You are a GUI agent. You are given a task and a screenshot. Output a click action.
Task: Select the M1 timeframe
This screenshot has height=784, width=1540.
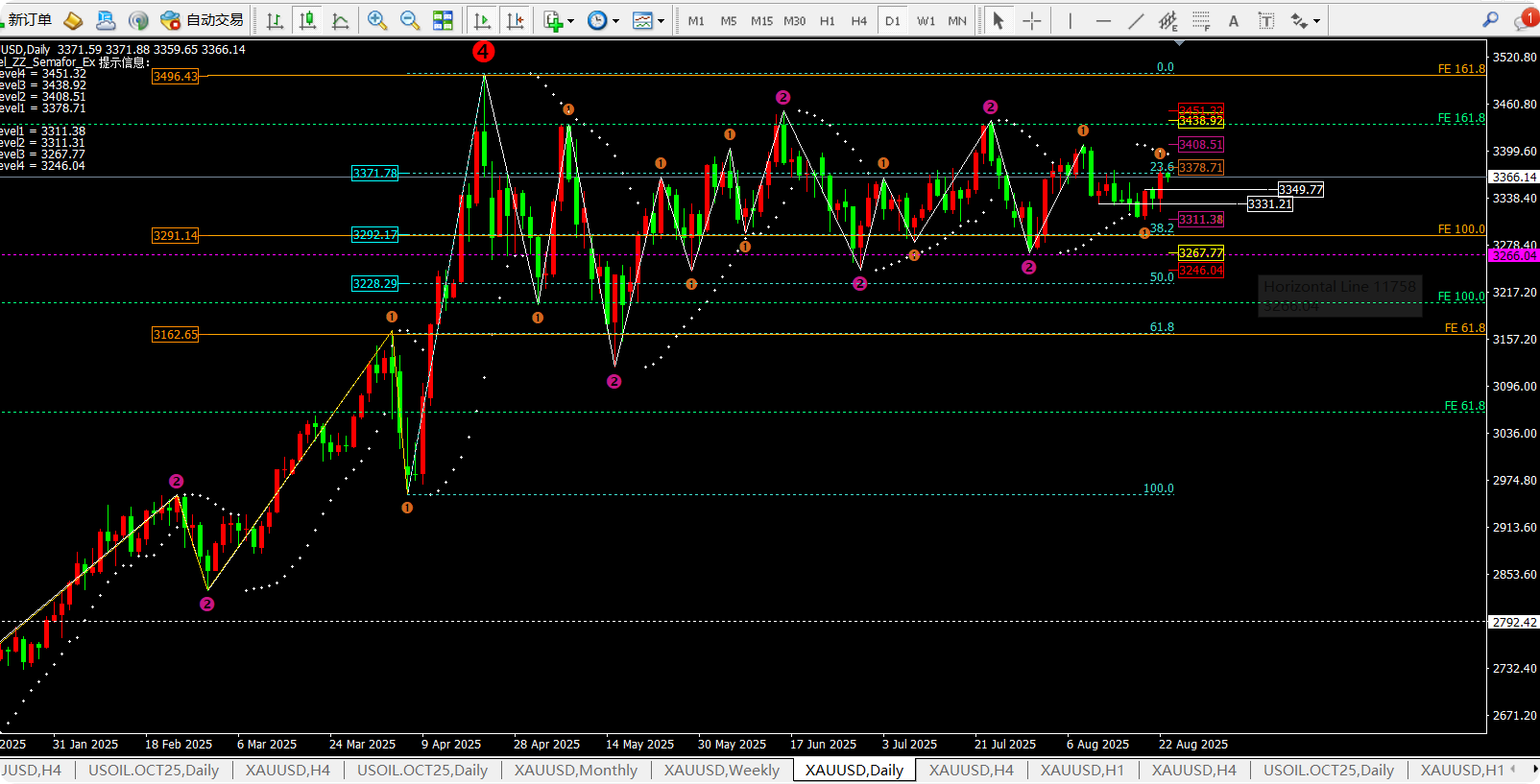coord(696,20)
